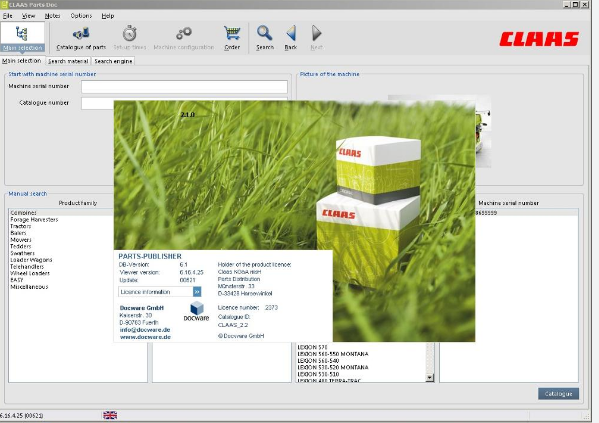
Task: Click the CLAAS logo in the toolbar
Action: click(x=539, y=39)
